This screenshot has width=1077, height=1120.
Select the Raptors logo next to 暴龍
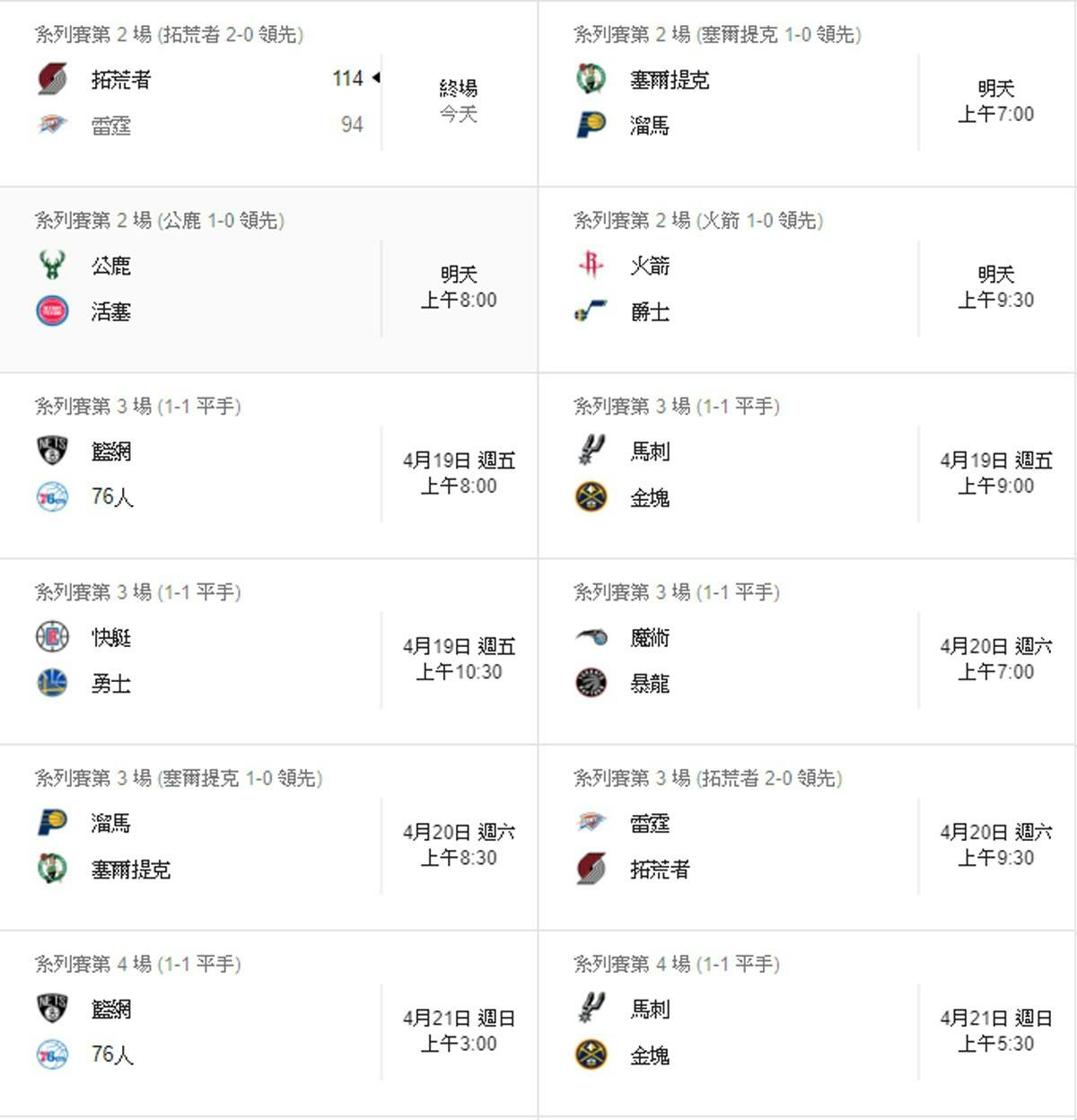[x=591, y=682]
